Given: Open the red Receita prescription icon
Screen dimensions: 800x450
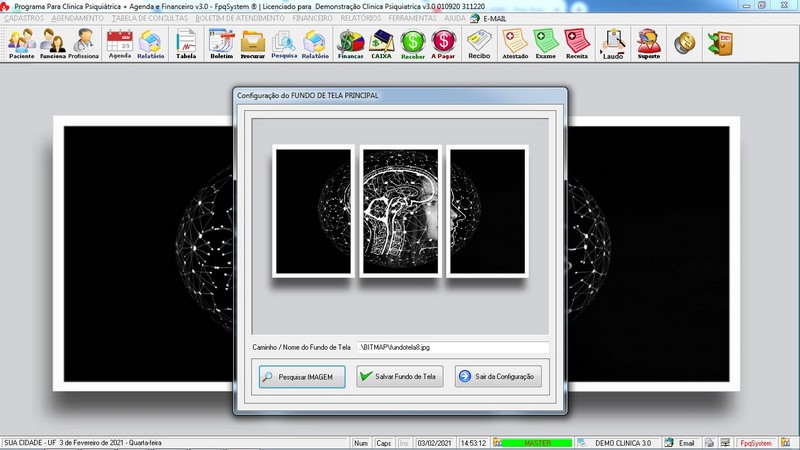Looking at the screenshot, I should (577, 44).
